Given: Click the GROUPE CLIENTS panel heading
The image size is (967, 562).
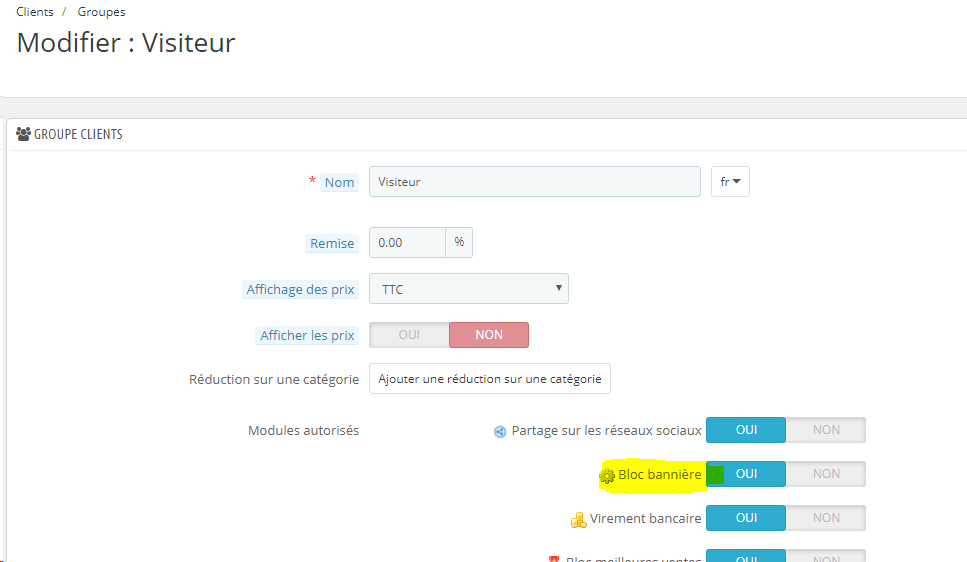Looking at the screenshot, I should [78, 134].
